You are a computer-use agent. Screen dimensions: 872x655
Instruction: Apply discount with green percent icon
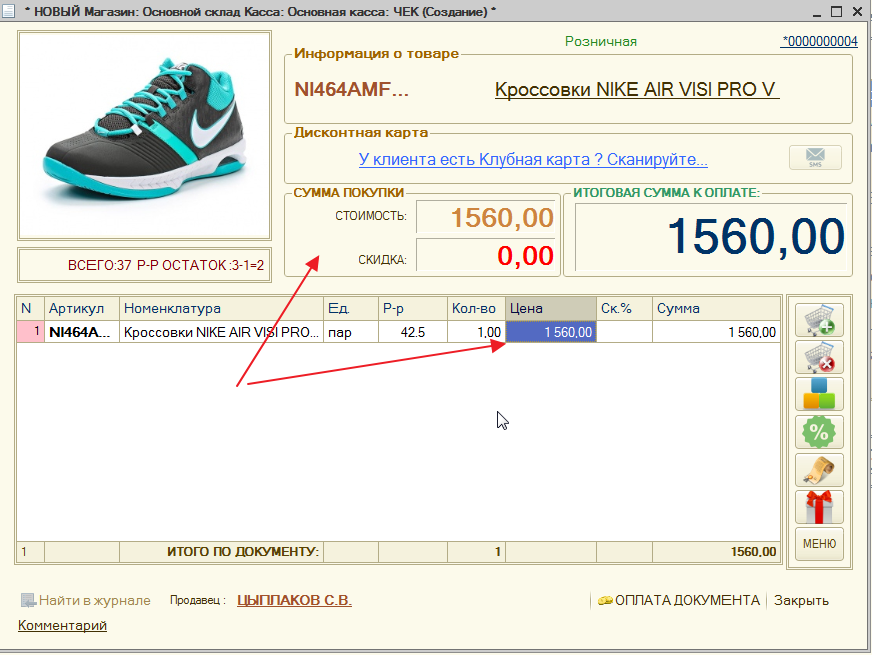click(819, 432)
